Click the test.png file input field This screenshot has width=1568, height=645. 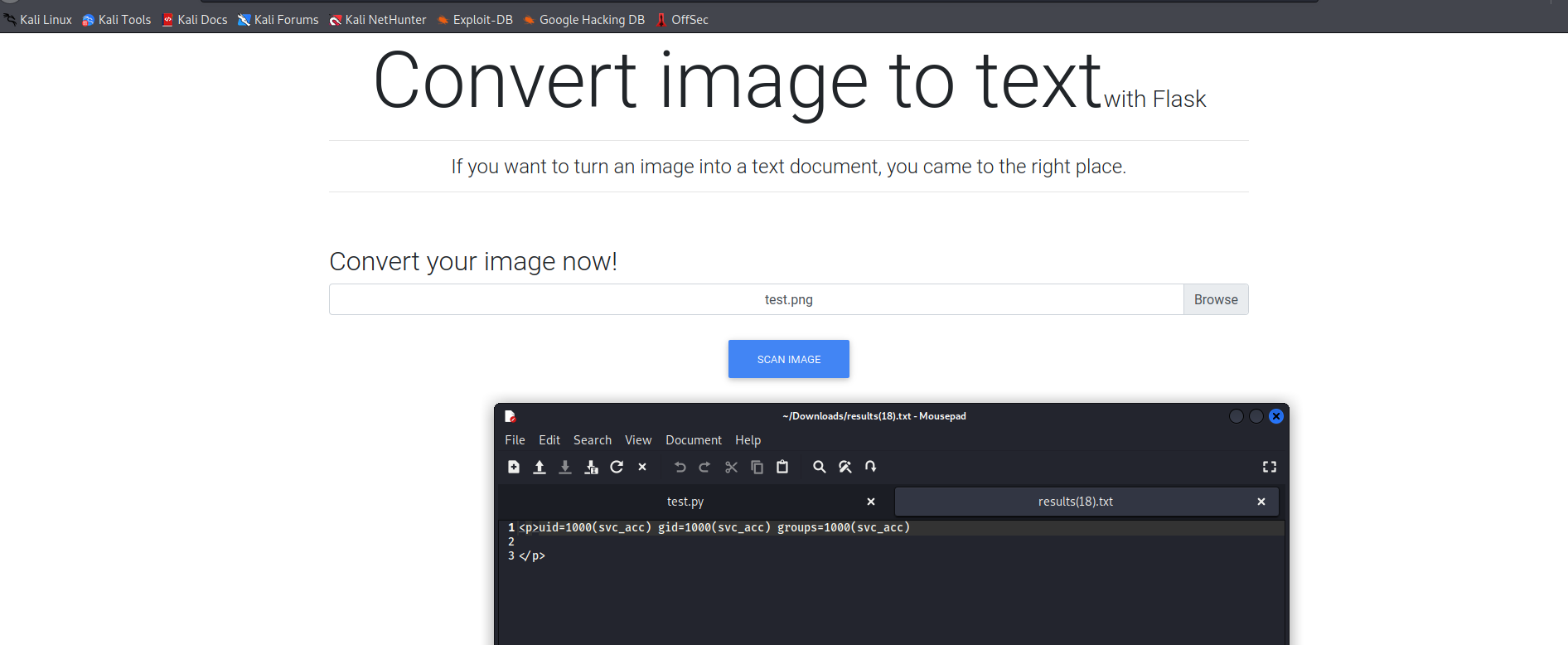pos(756,299)
